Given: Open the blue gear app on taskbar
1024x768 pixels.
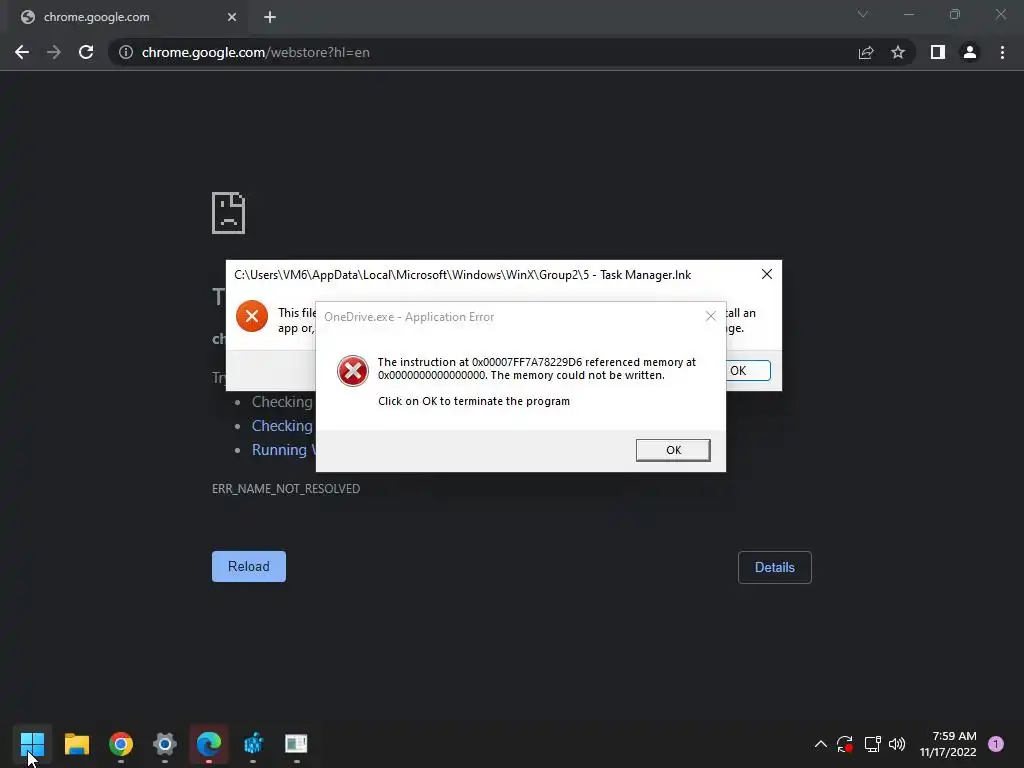Looking at the screenshot, I should click(253, 744).
